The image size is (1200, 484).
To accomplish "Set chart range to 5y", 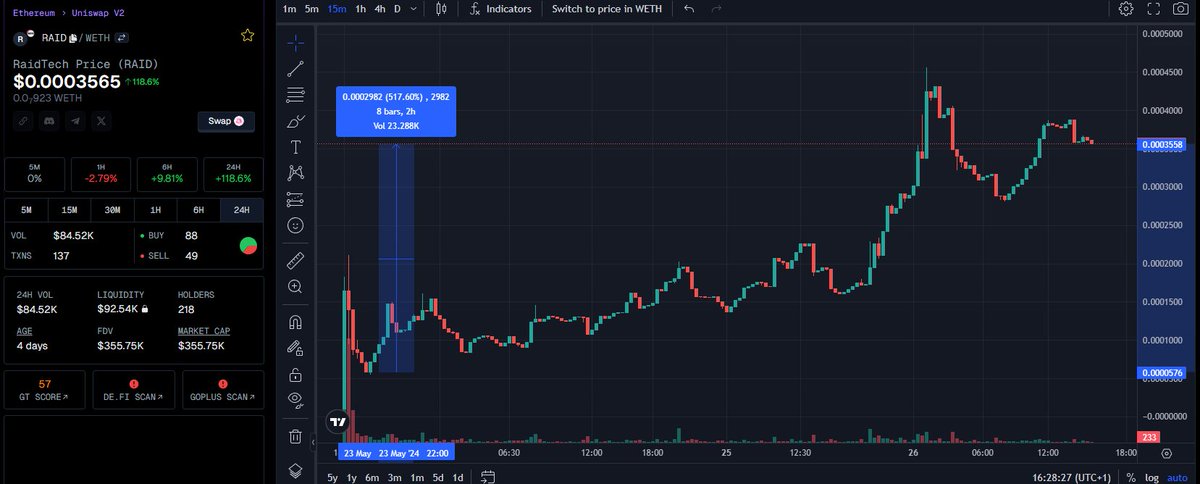I will [332, 477].
